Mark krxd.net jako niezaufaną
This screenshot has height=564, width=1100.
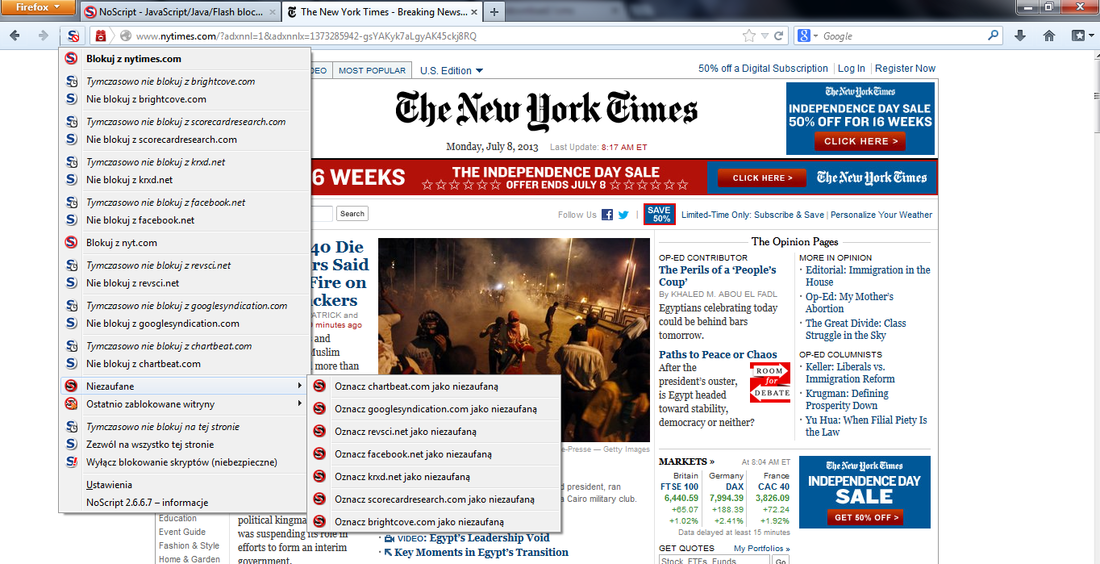[435, 476]
